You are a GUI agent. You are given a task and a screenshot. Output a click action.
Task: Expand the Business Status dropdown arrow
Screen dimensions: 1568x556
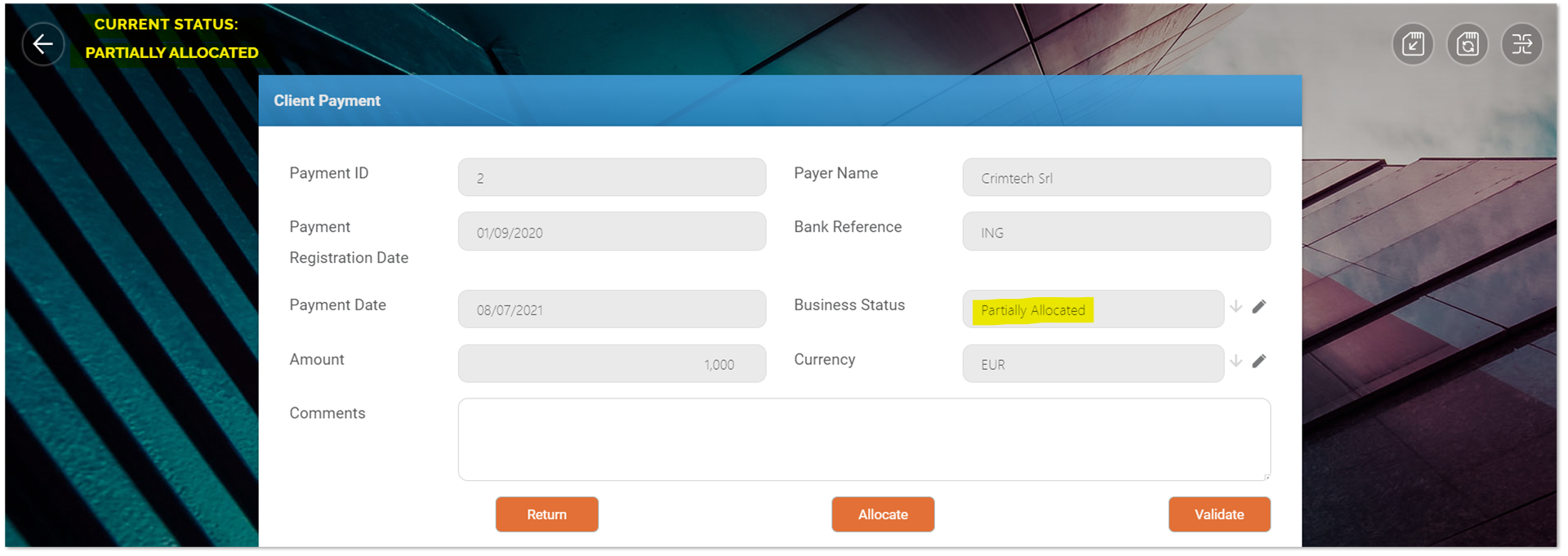point(1236,307)
